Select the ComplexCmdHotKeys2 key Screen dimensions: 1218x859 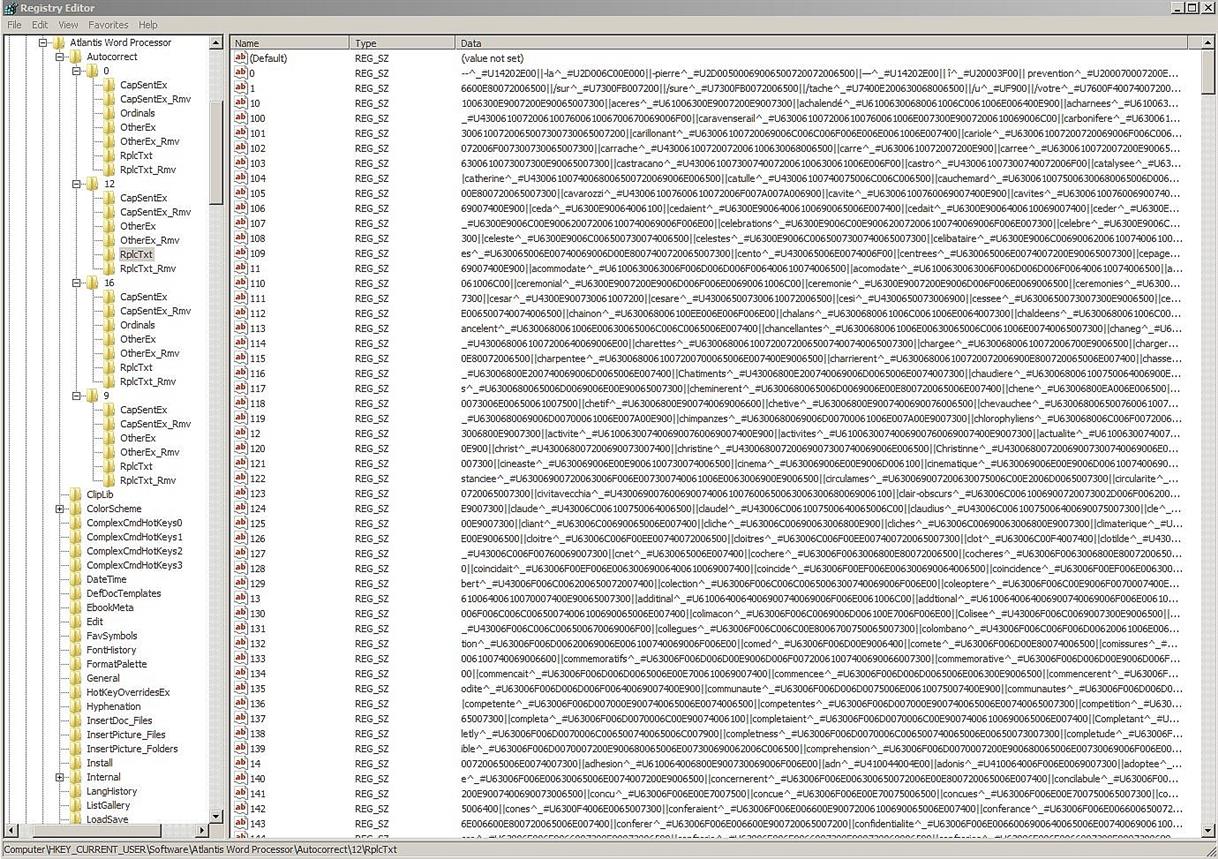tap(134, 551)
